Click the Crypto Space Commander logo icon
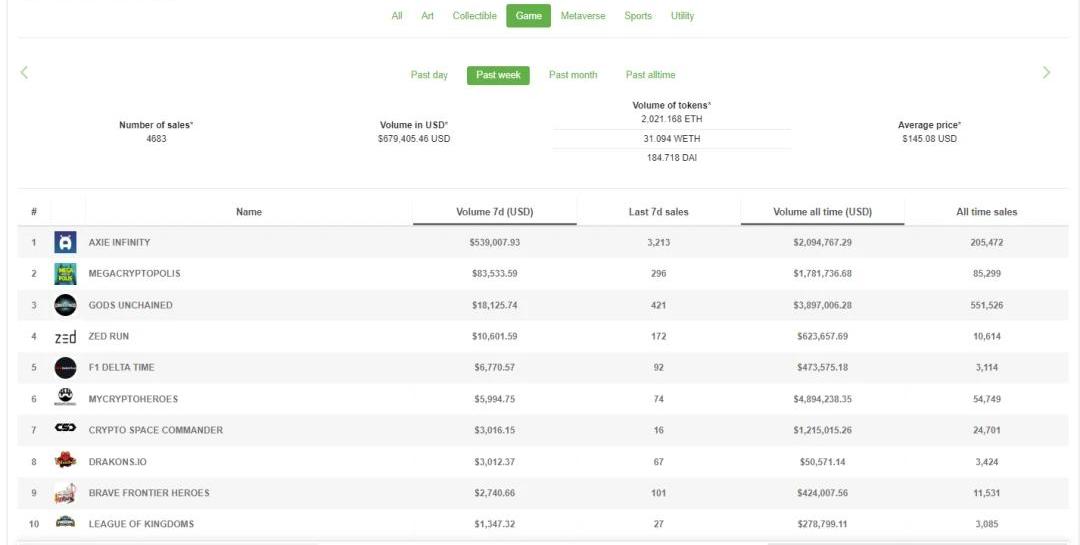This screenshot has height=545, width=1080. (x=65, y=429)
